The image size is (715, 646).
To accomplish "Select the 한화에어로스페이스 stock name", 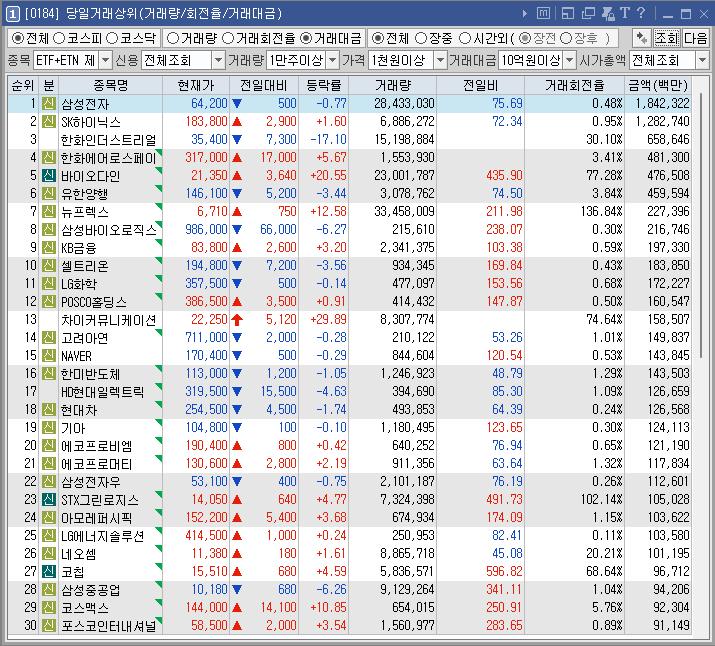I will coord(109,158).
